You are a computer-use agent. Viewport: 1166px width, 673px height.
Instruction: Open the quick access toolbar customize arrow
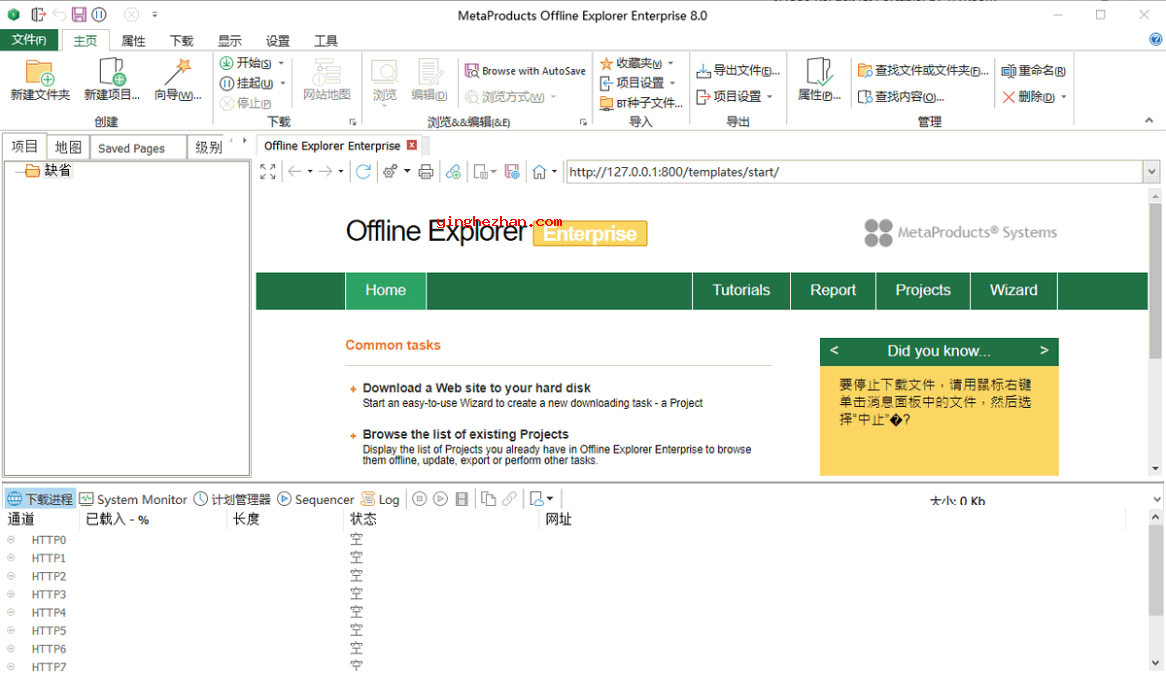coord(155,14)
